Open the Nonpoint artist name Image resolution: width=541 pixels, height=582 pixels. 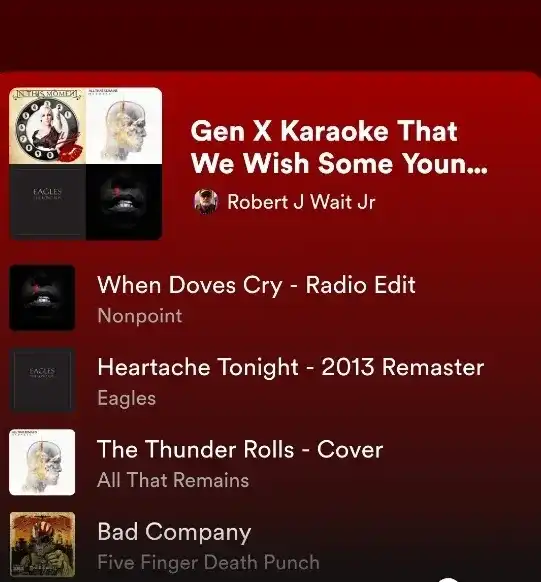click(140, 316)
